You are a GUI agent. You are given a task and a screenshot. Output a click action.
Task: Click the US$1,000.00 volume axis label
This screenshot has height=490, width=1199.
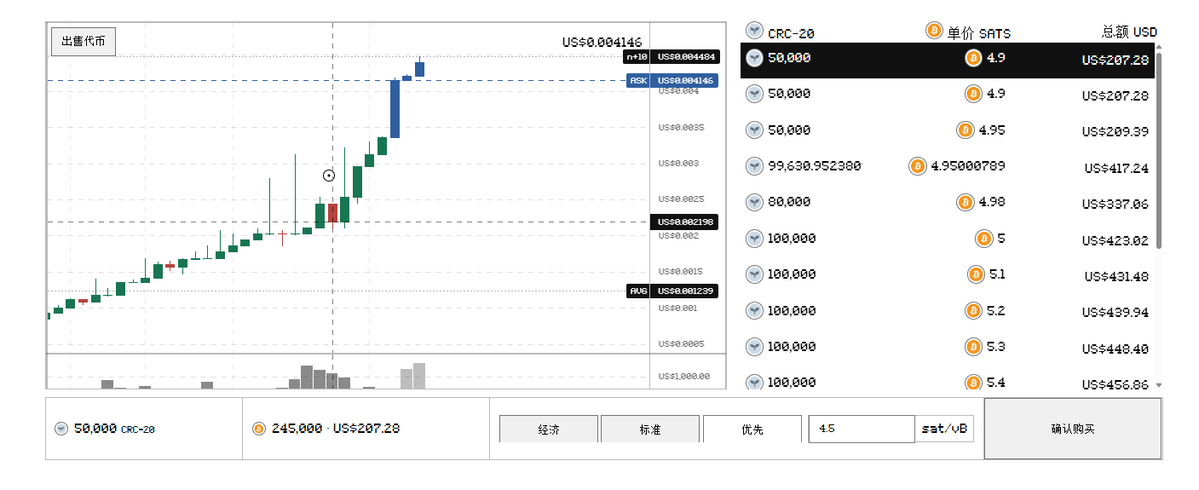(684, 376)
